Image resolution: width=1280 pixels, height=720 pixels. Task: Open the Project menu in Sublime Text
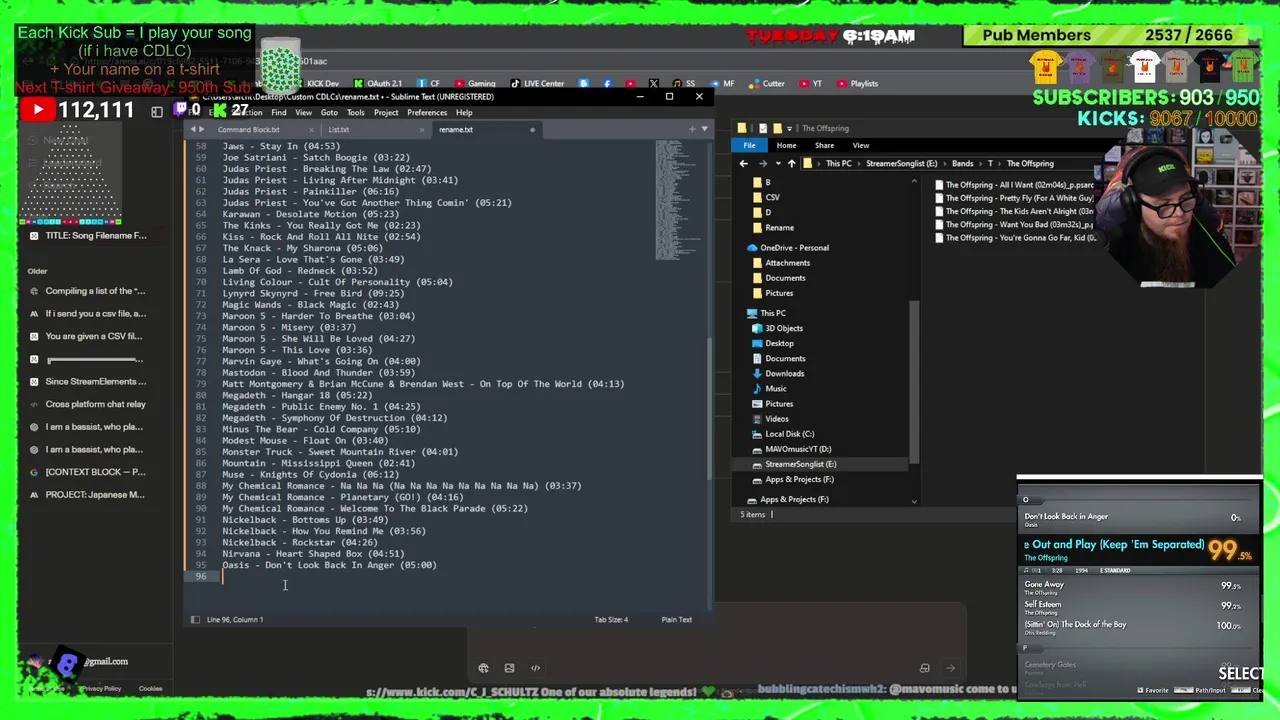(x=386, y=112)
